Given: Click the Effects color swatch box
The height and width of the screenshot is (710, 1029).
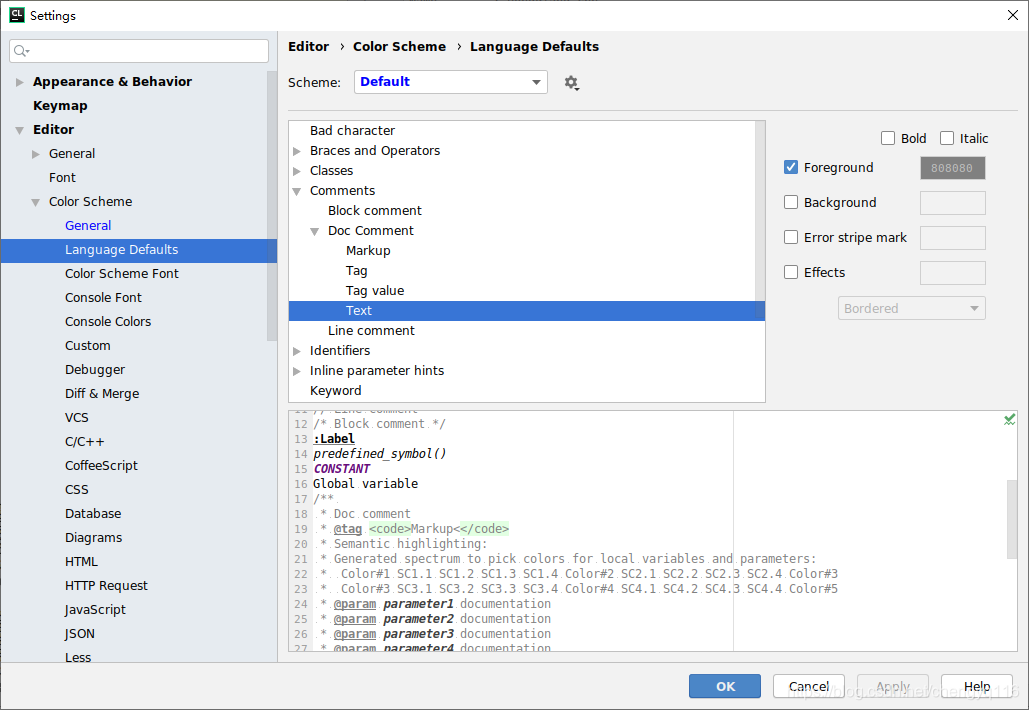Looking at the screenshot, I should [953, 272].
